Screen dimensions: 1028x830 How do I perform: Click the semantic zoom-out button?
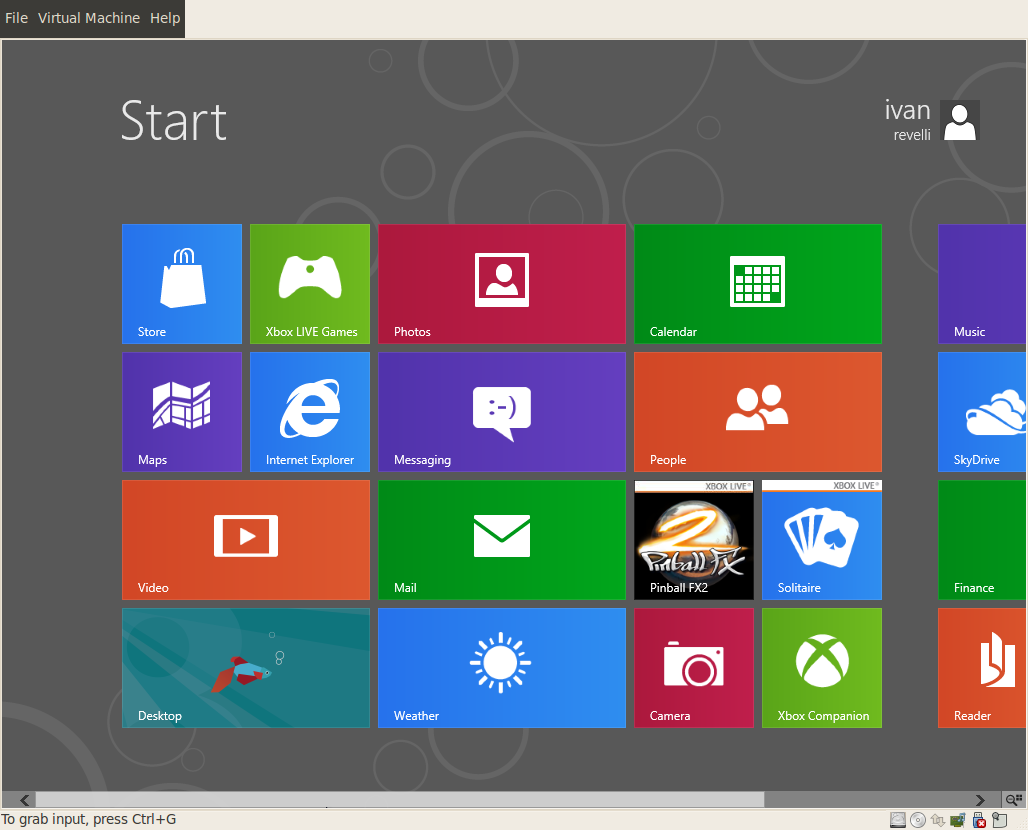pyautogui.click(x=1014, y=799)
